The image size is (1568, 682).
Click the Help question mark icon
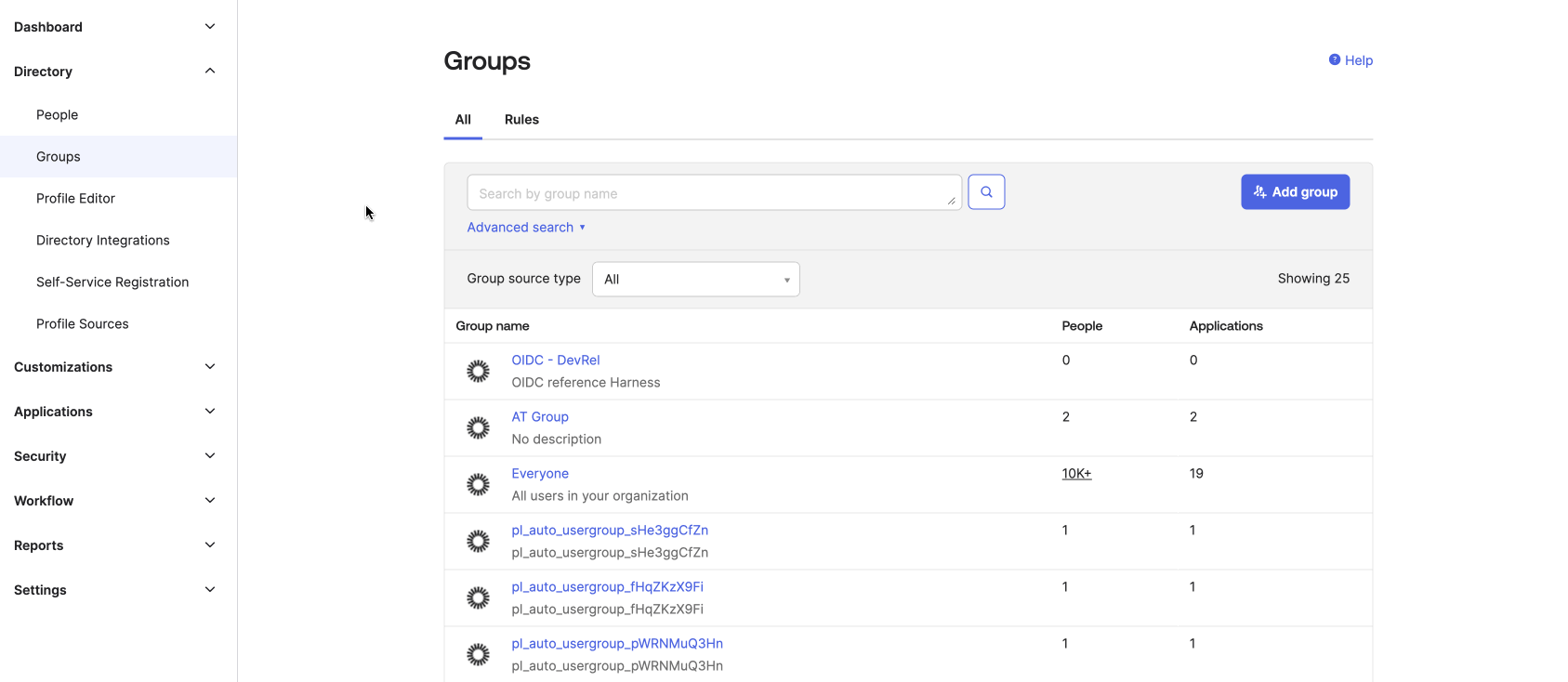pyautogui.click(x=1334, y=59)
